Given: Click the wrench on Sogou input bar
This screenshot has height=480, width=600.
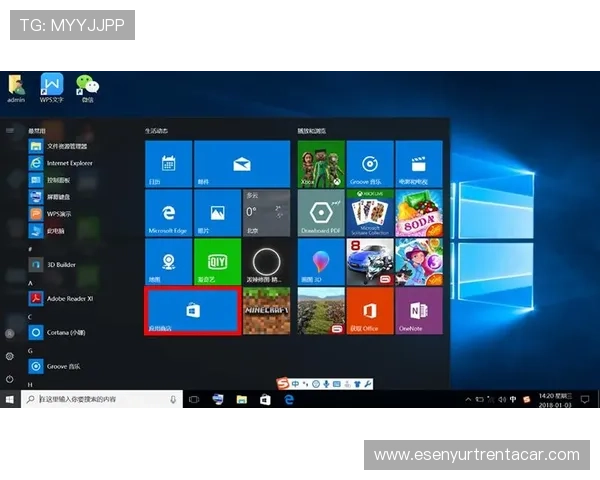Looking at the screenshot, I should pyautogui.click(x=368, y=384).
